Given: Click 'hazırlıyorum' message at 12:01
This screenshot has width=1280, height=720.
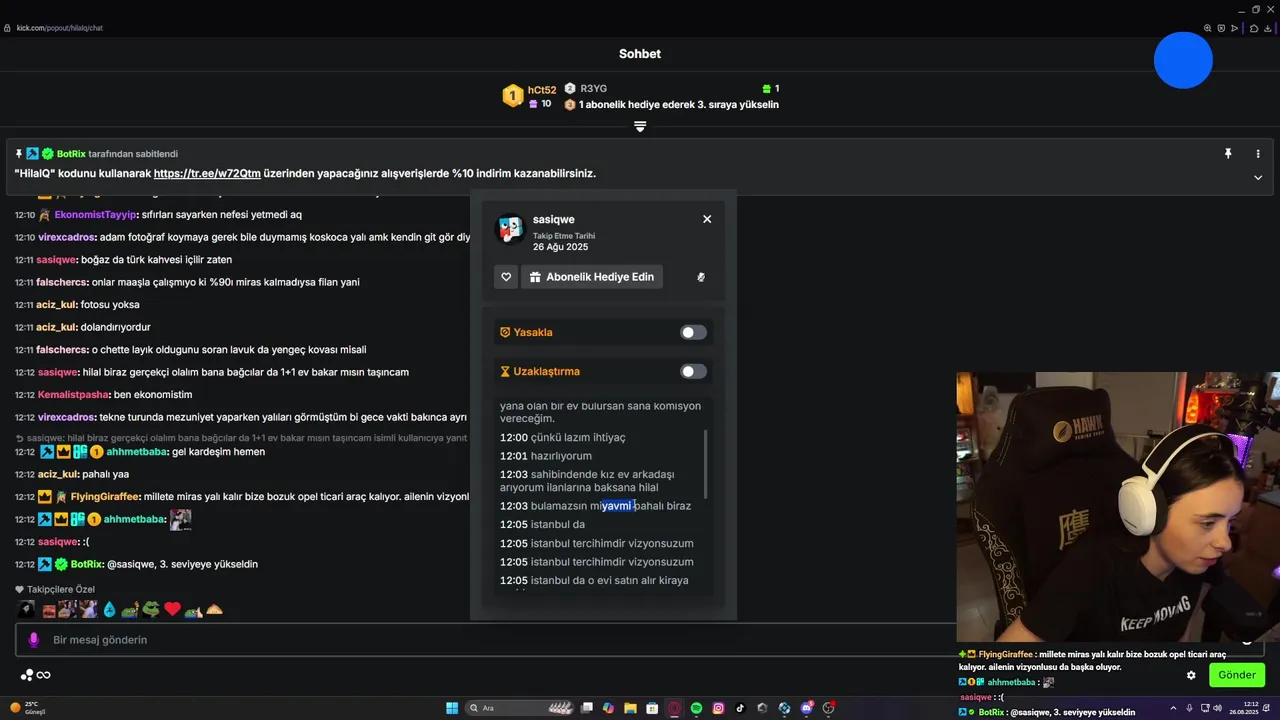Looking at the screenshot, I should tap(546, 456).
